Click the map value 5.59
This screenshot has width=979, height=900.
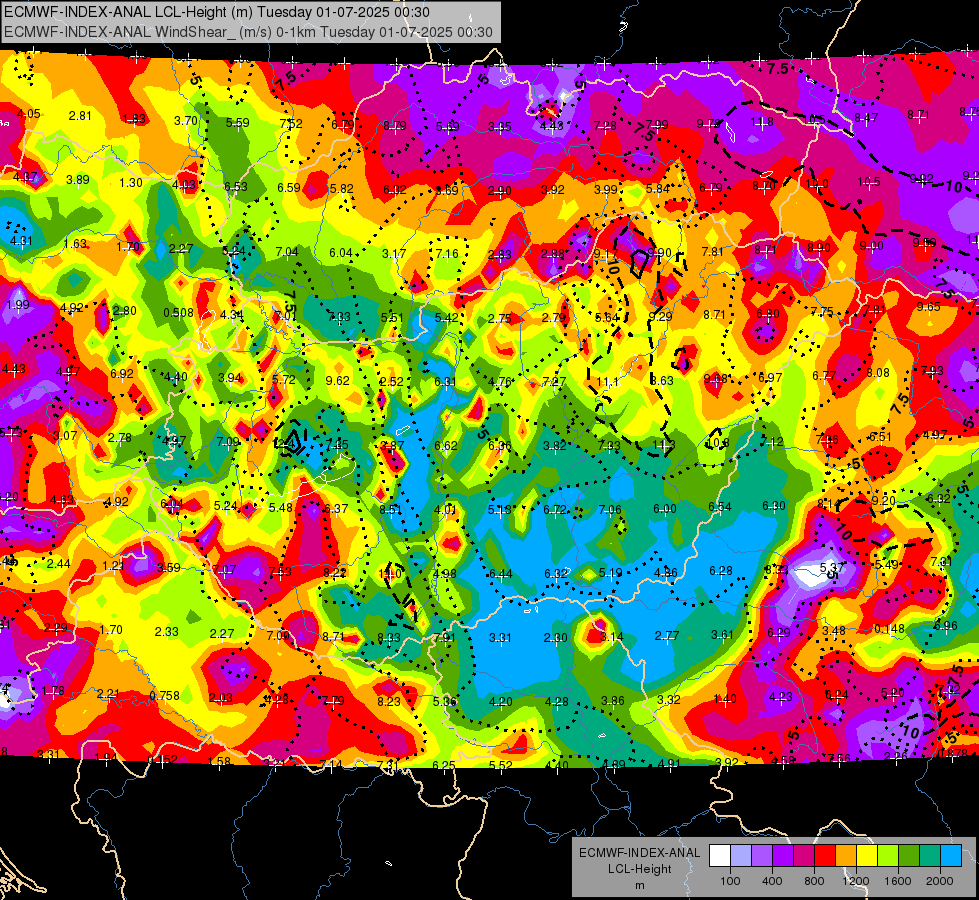pyautogui.click(x=237, y=122)
